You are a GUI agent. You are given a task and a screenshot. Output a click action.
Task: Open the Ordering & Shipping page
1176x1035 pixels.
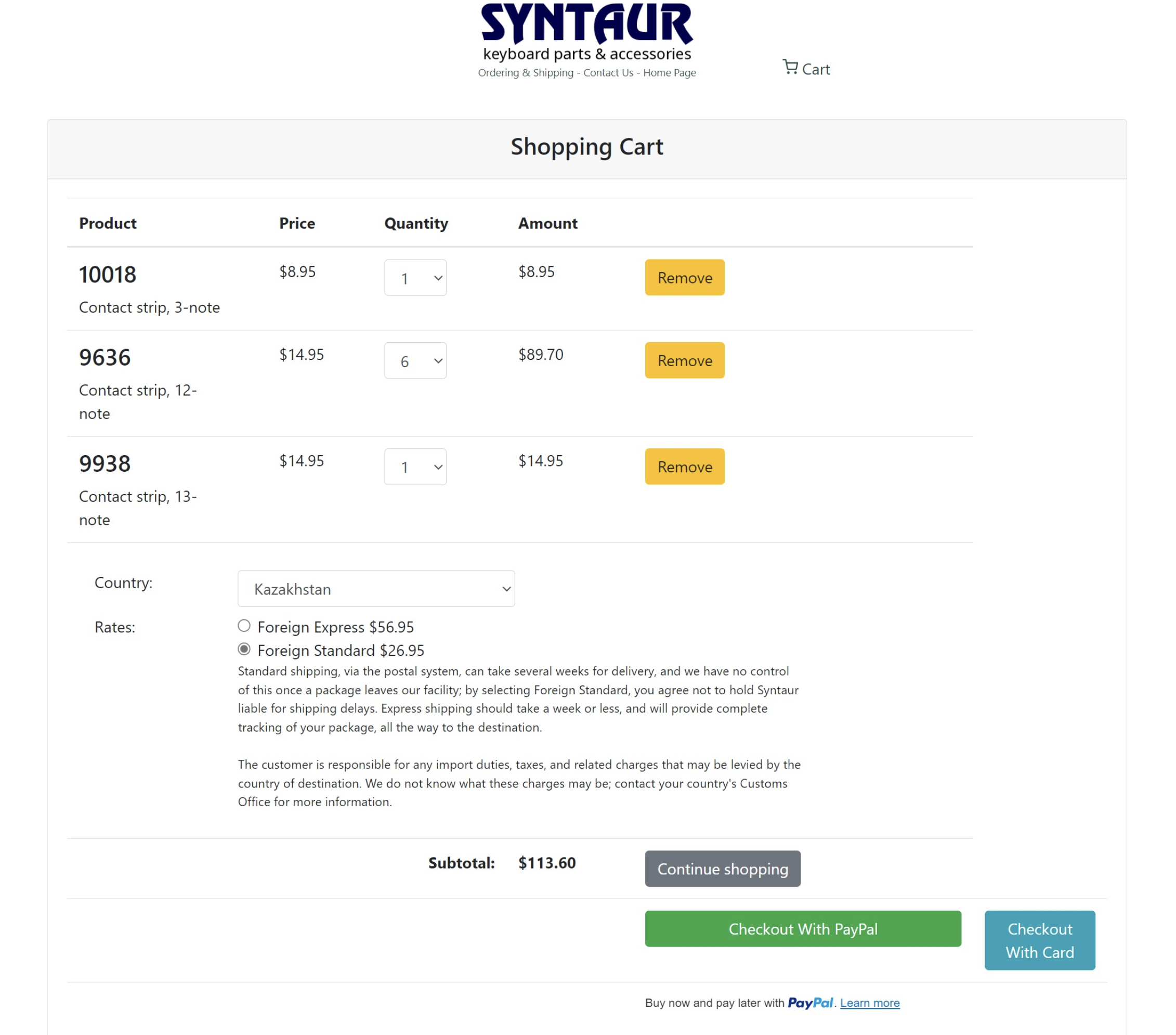pos(525,73)
